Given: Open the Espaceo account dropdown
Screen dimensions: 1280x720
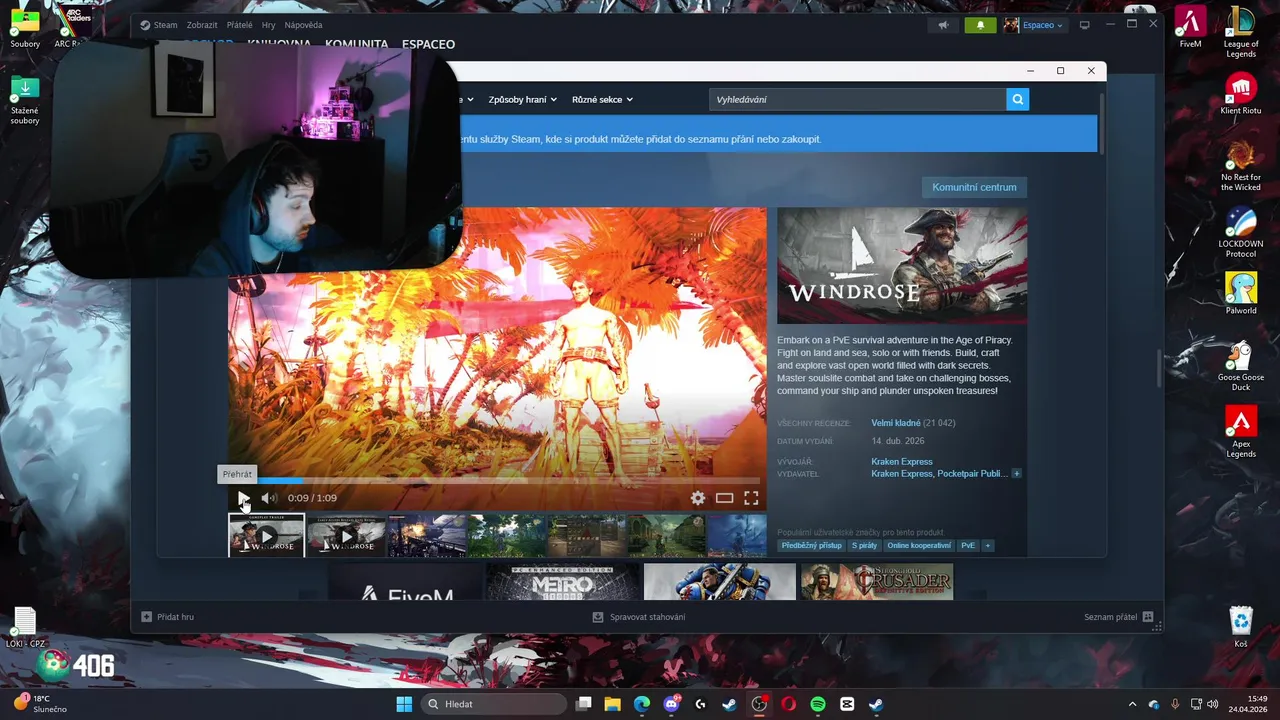Looking at the screenshot, I should (x=1035, y=25).
